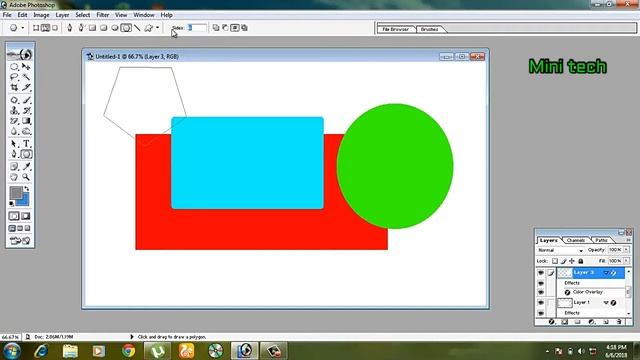Viewport: 640px width, 360px height.
Task: Toggle Lock position option
Action: tap(572, 261)
